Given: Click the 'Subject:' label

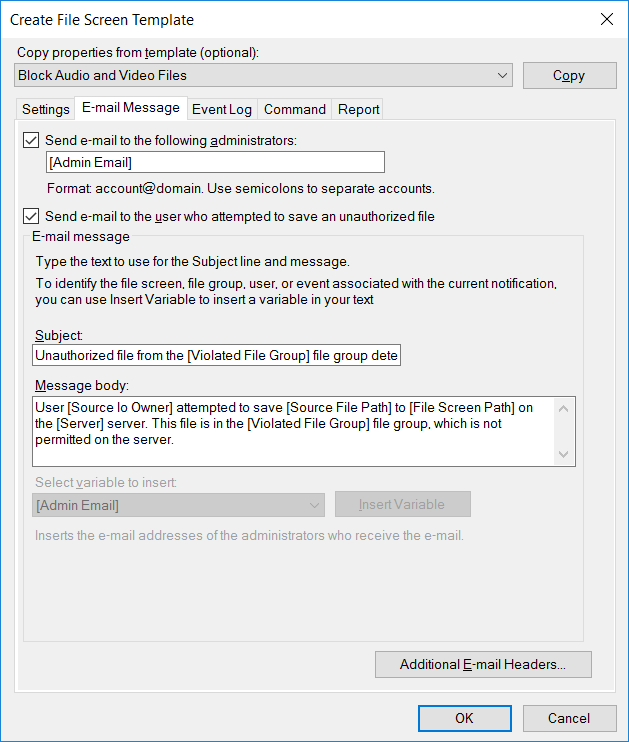Looking at the screenshot, I should [59, 336].
